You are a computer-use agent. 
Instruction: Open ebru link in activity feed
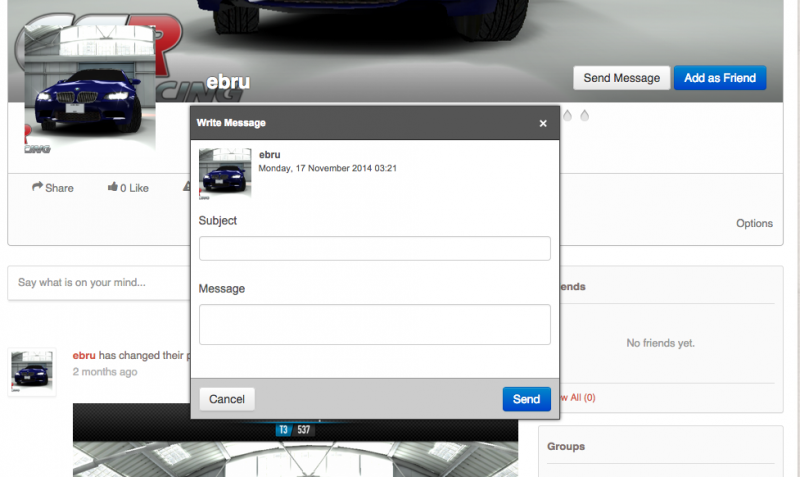tap(84, 356)
